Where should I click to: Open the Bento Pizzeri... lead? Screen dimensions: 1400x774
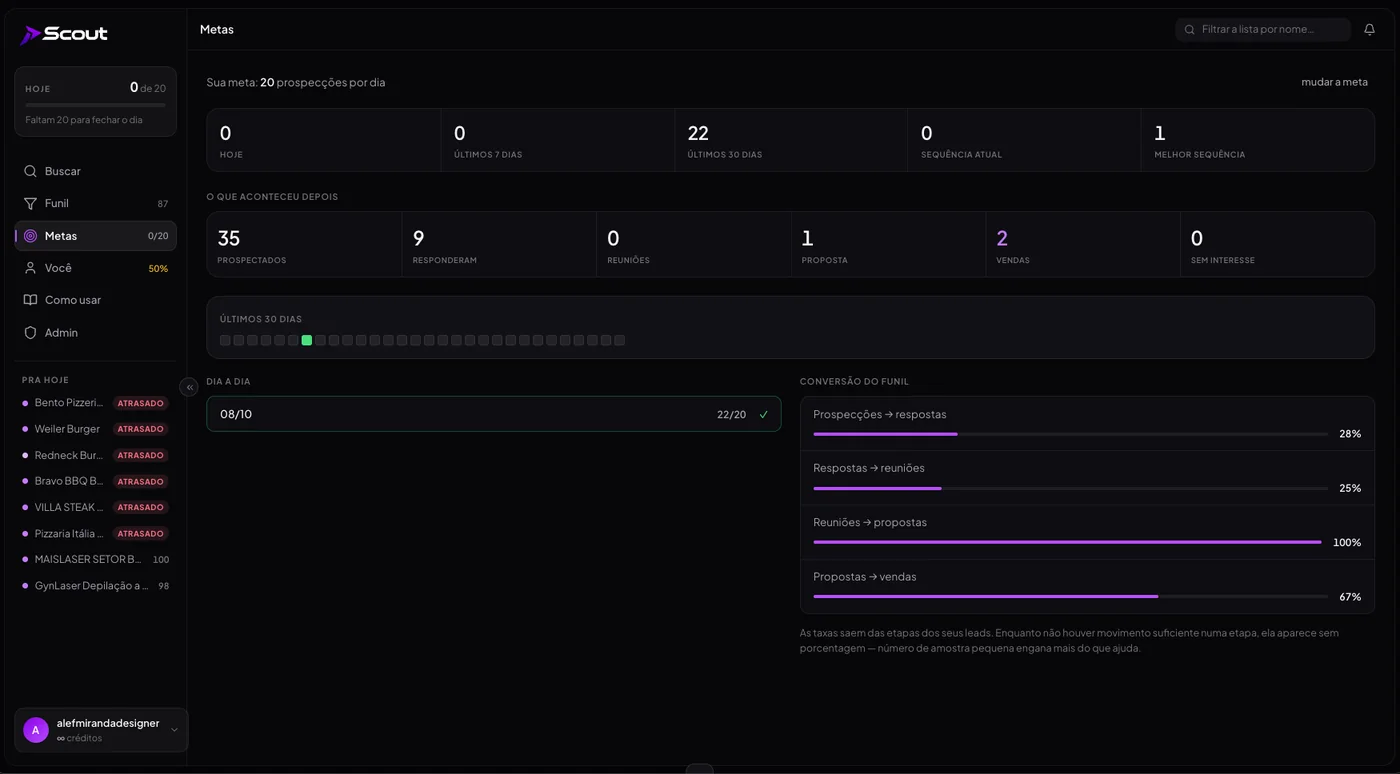click(95, 403)
